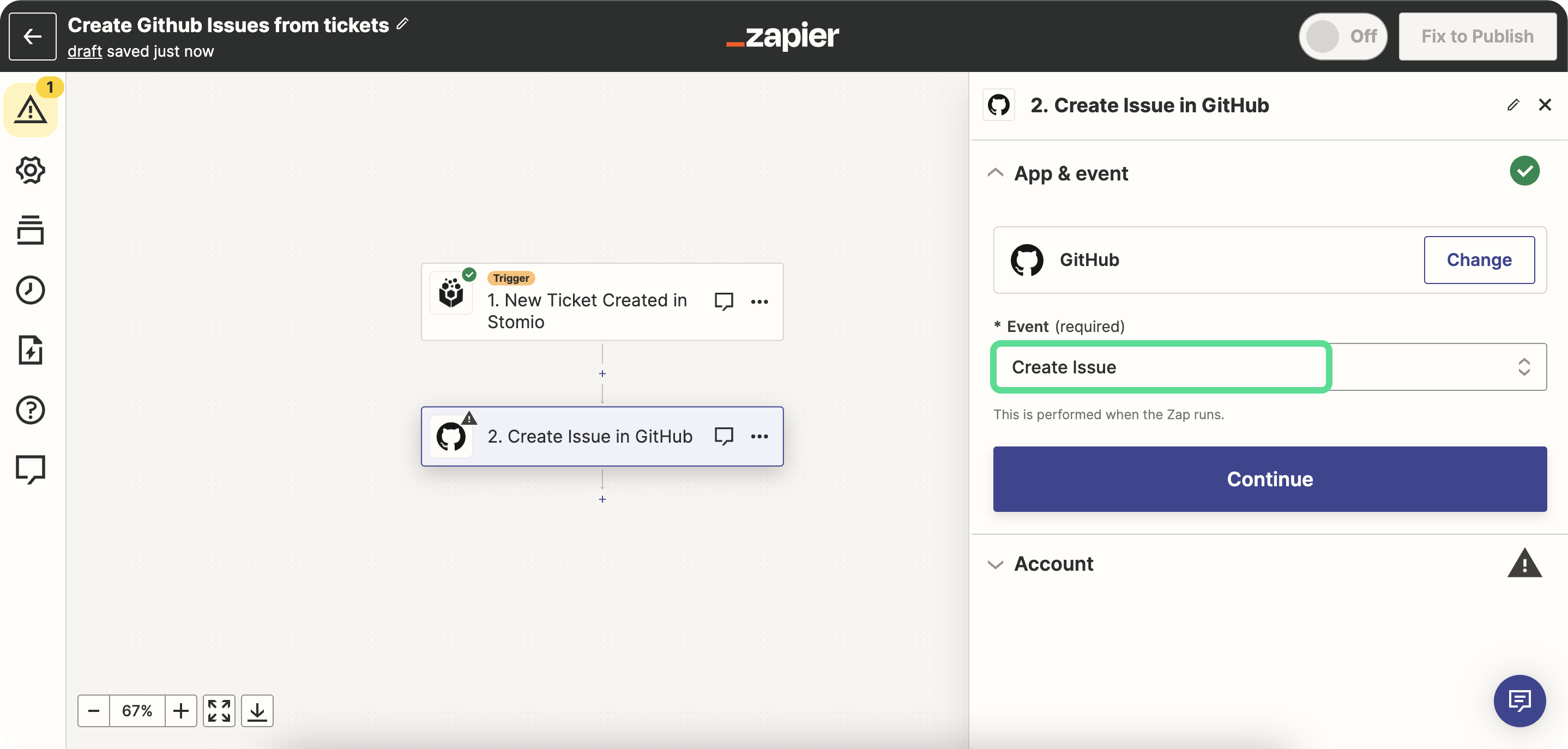Open three-dot menu on GitHub step
This screenshot has width=1568, height=749.
coord(759,436)
